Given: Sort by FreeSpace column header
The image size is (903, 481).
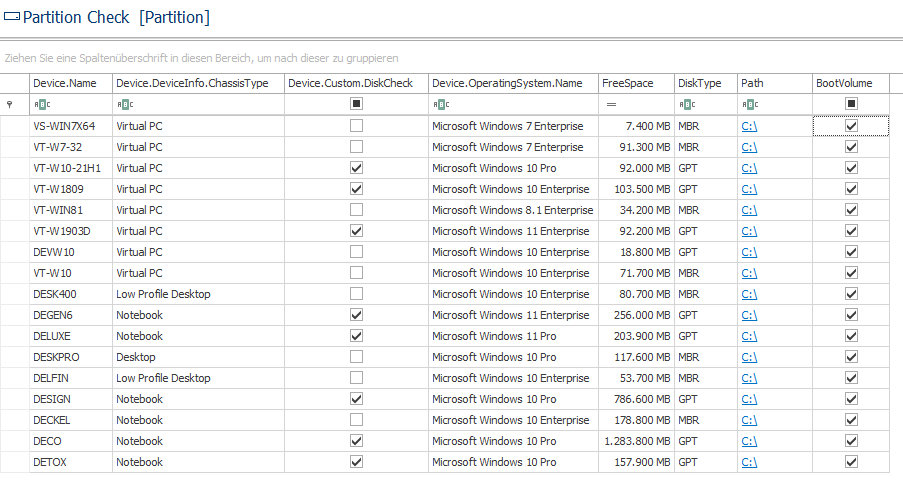Looking at the screenshot, I should click(636, 83).
